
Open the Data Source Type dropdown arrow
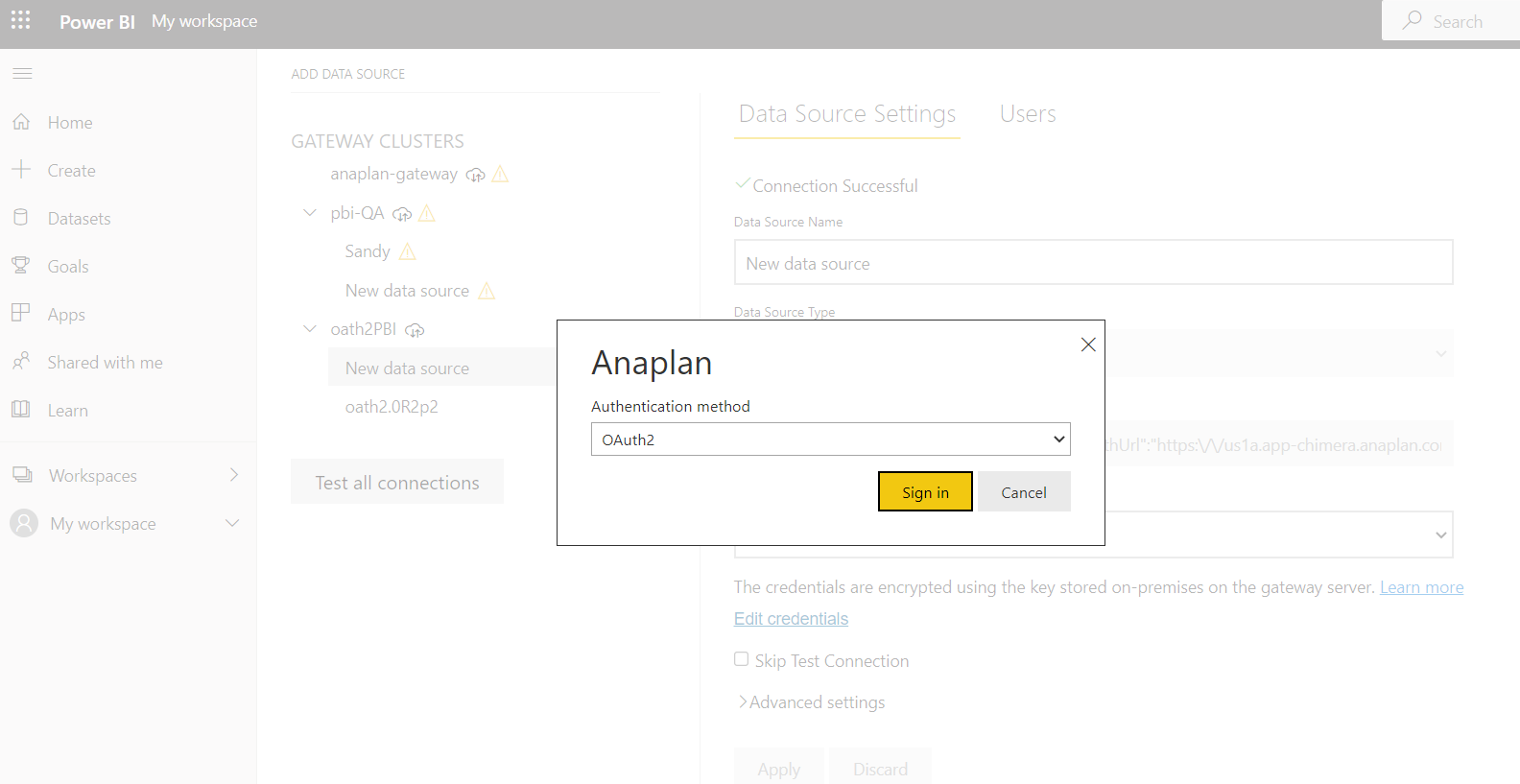click(1440, 354)
